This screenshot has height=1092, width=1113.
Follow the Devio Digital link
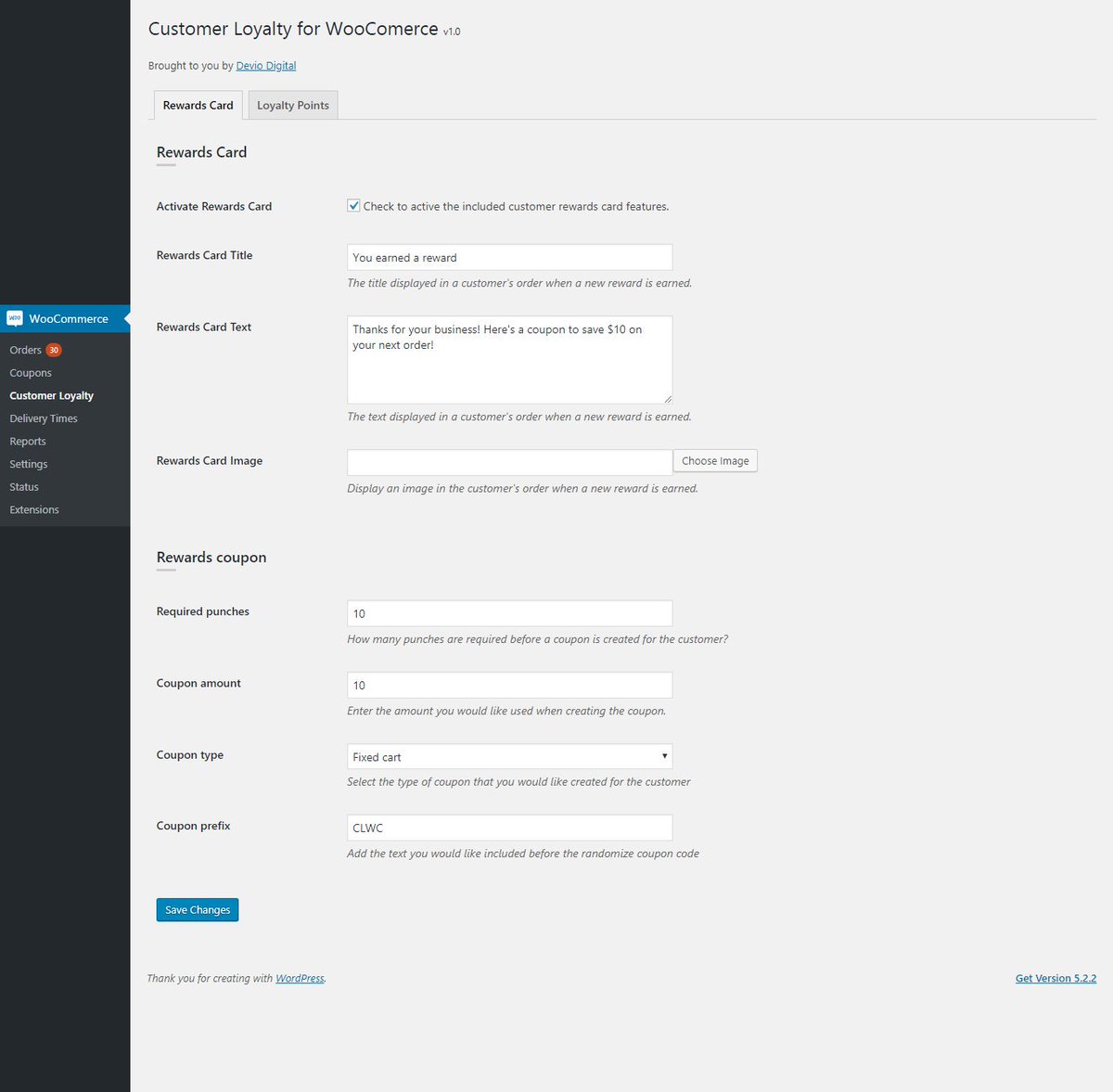pyautogui.click(x=266, y=66)
